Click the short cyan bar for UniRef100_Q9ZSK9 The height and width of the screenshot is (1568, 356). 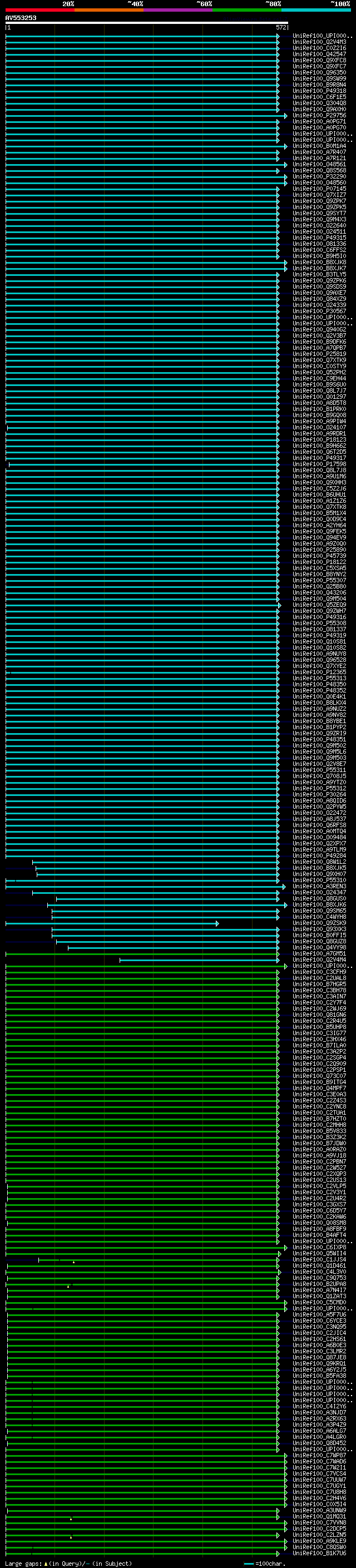point(112,923)
